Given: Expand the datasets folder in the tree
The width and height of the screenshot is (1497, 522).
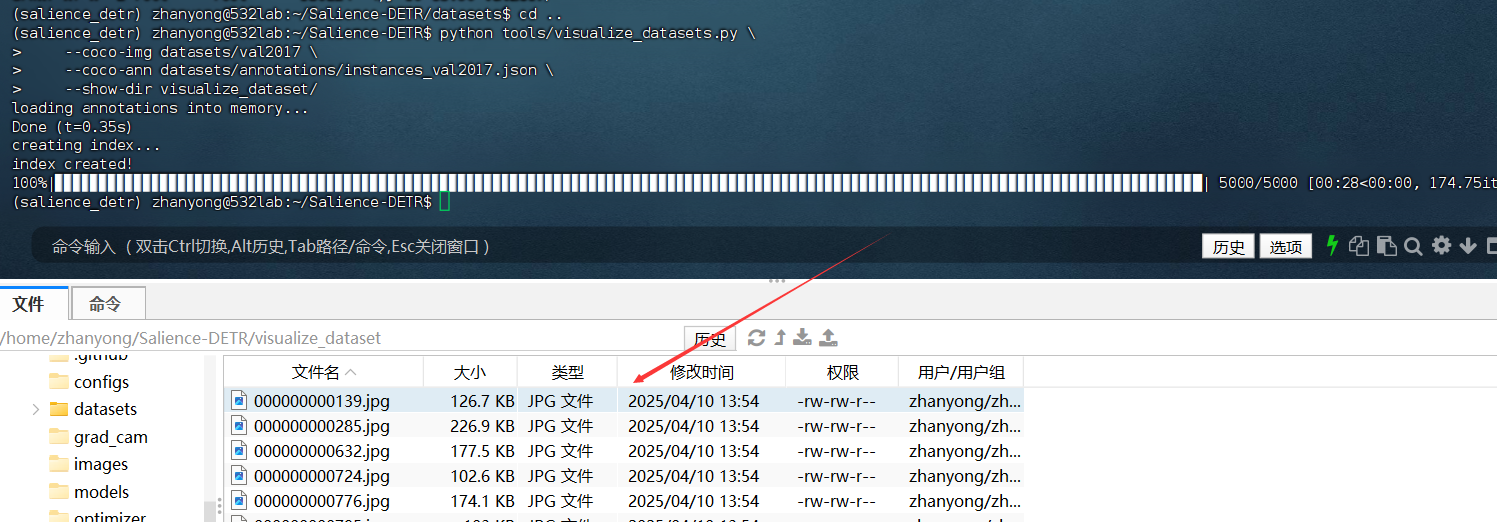Looking at the screenshot, I should [x=36, y=409].
